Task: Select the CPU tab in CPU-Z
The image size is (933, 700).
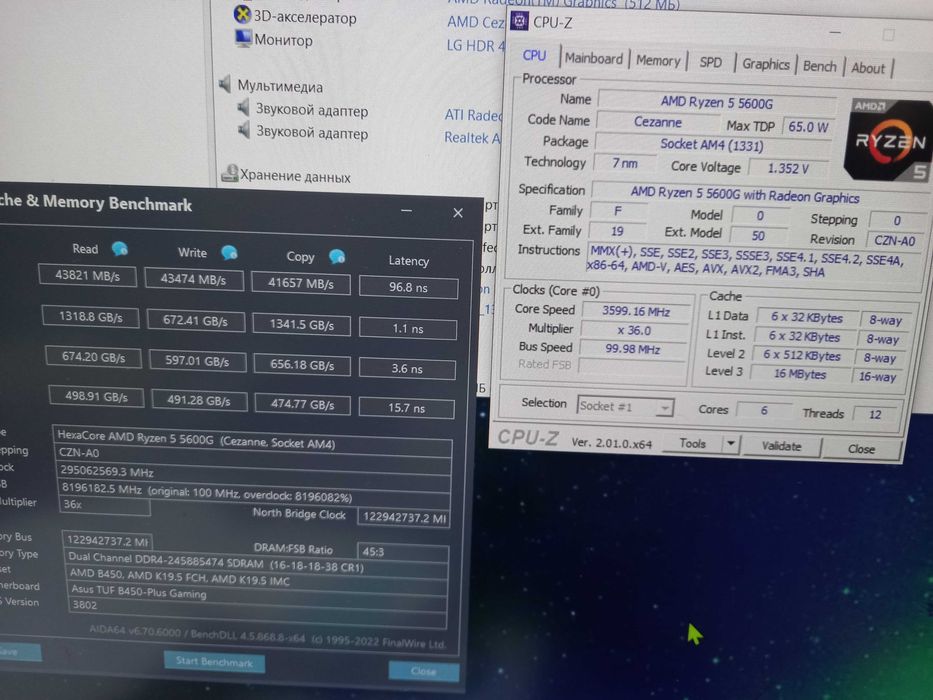Action: [x=534, y=55]
